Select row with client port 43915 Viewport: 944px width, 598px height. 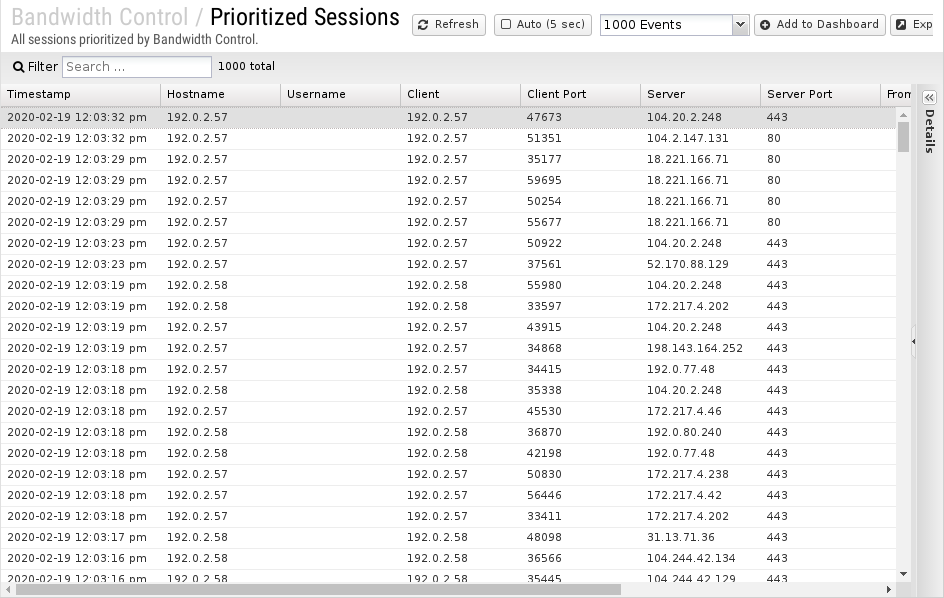(x=449, y=328)
